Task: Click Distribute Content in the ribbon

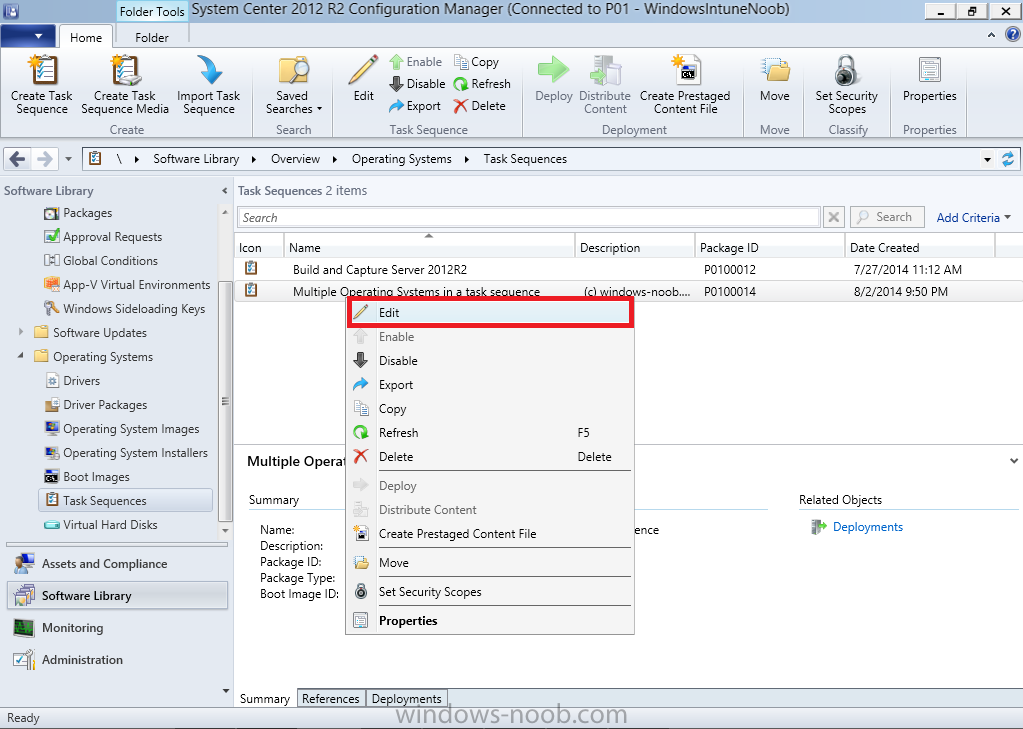Action: point(605,85)
